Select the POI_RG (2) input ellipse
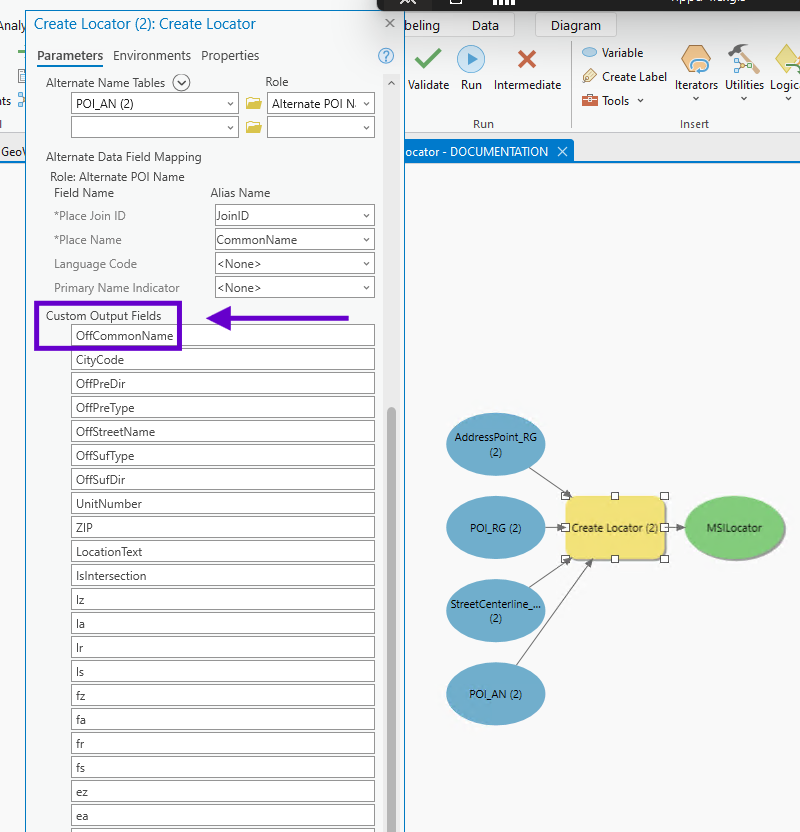800x832 pixels. [495, 527]
